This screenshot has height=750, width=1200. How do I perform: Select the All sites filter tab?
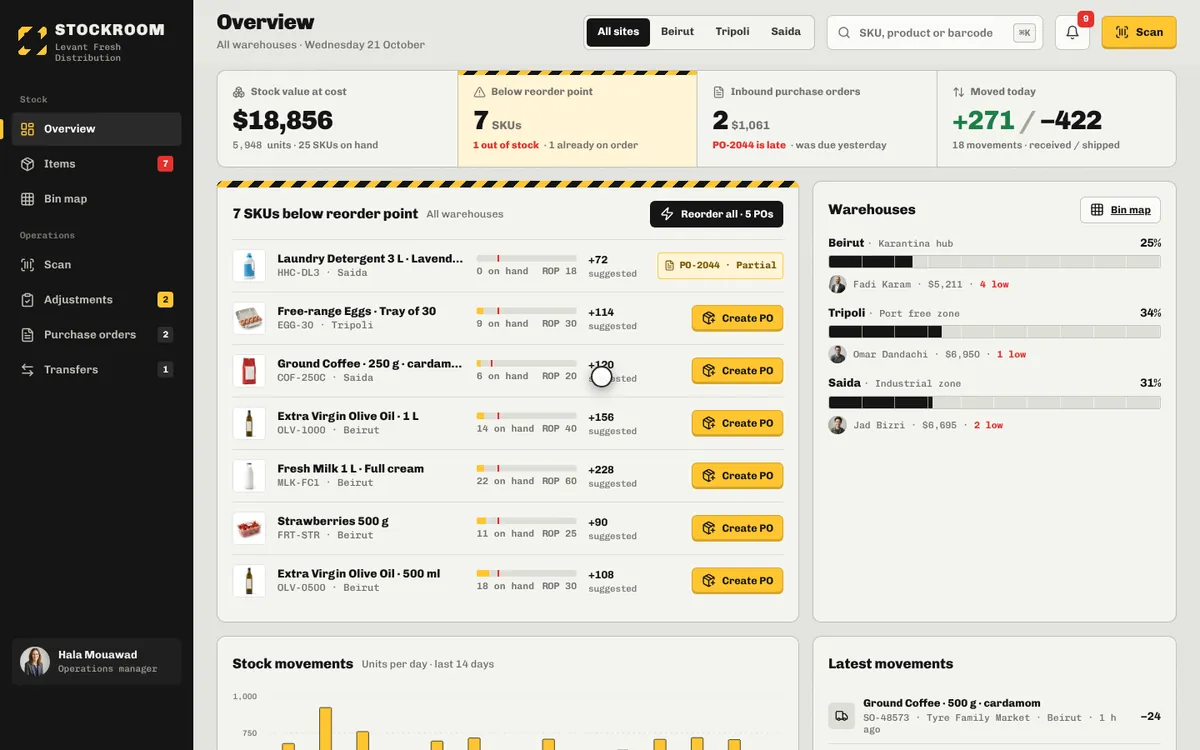tap(618, 32)
